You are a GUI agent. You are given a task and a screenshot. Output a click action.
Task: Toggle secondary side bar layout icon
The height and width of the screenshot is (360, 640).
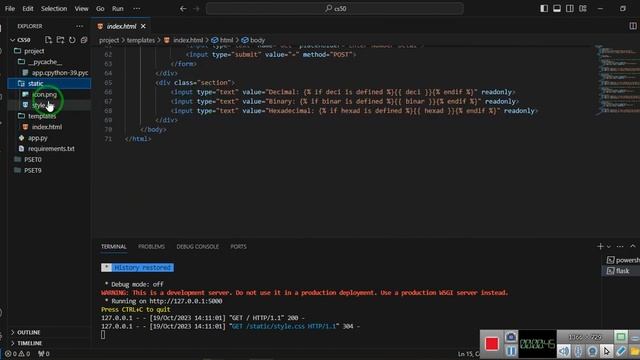[570, 8]
